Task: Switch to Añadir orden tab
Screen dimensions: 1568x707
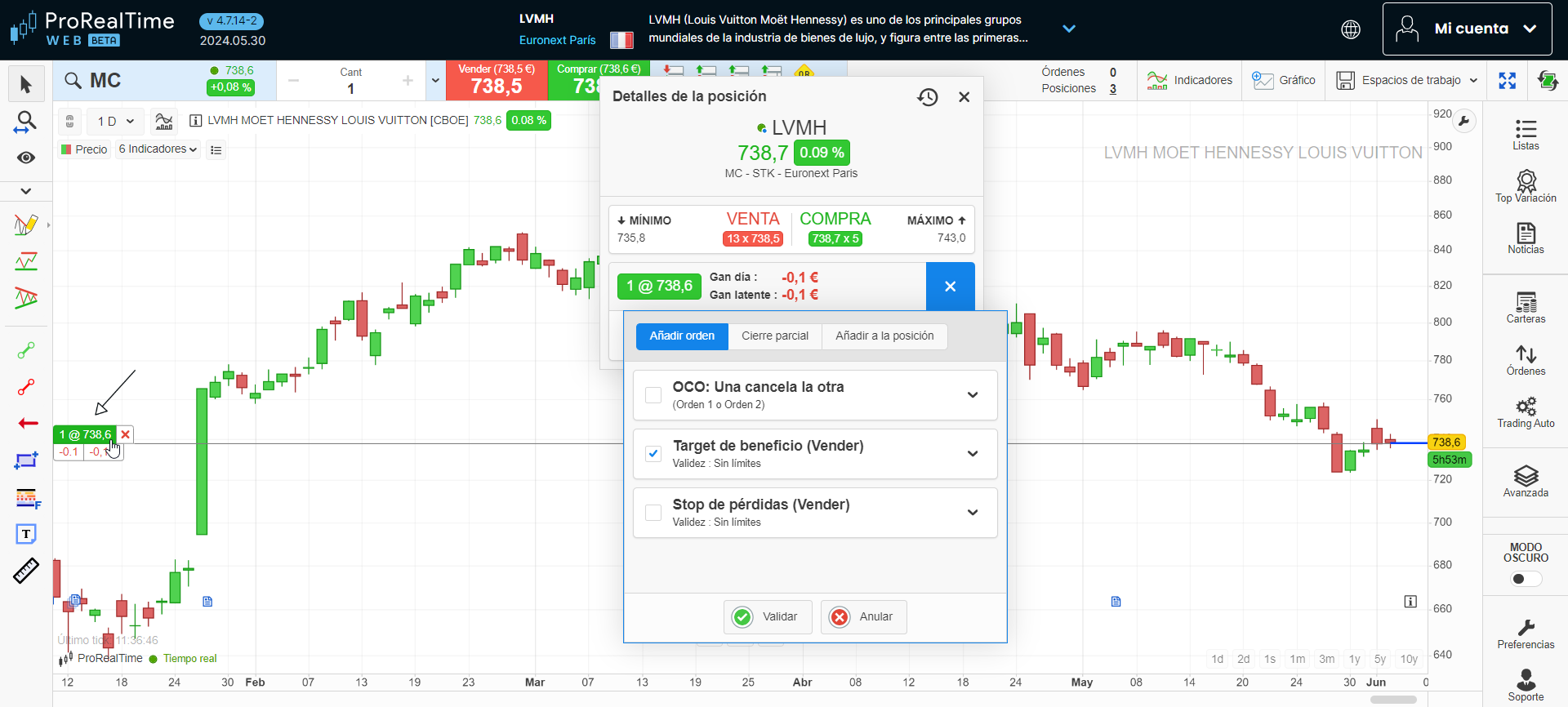Action: [682, 336]
